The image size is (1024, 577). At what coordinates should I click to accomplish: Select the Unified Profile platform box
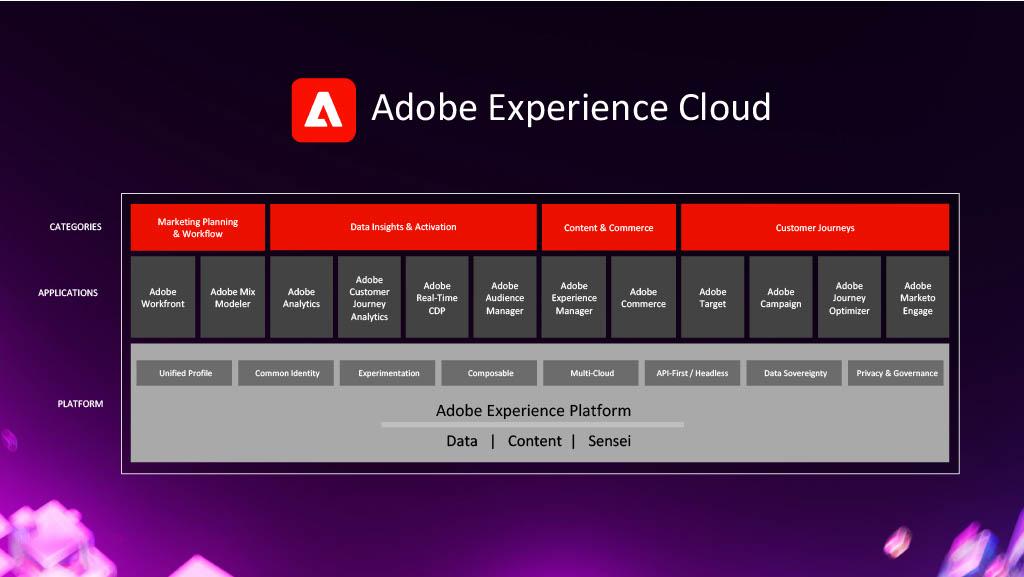click(x=185, y=373)
